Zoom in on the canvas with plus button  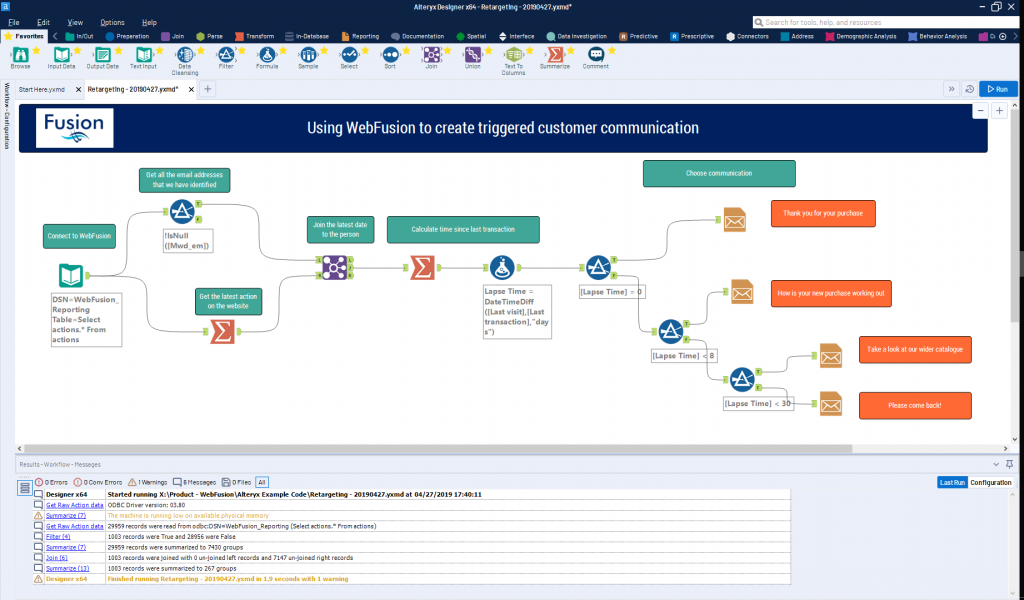(999, 111)
